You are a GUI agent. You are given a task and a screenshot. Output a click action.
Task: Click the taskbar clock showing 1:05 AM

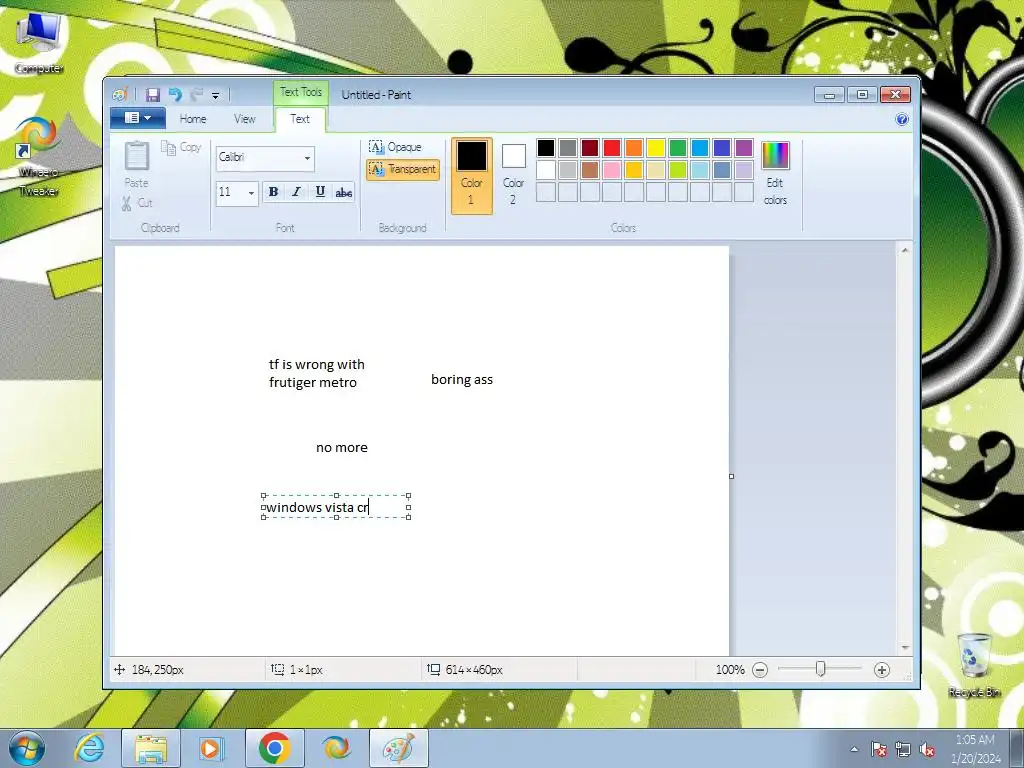pos(975,749)
